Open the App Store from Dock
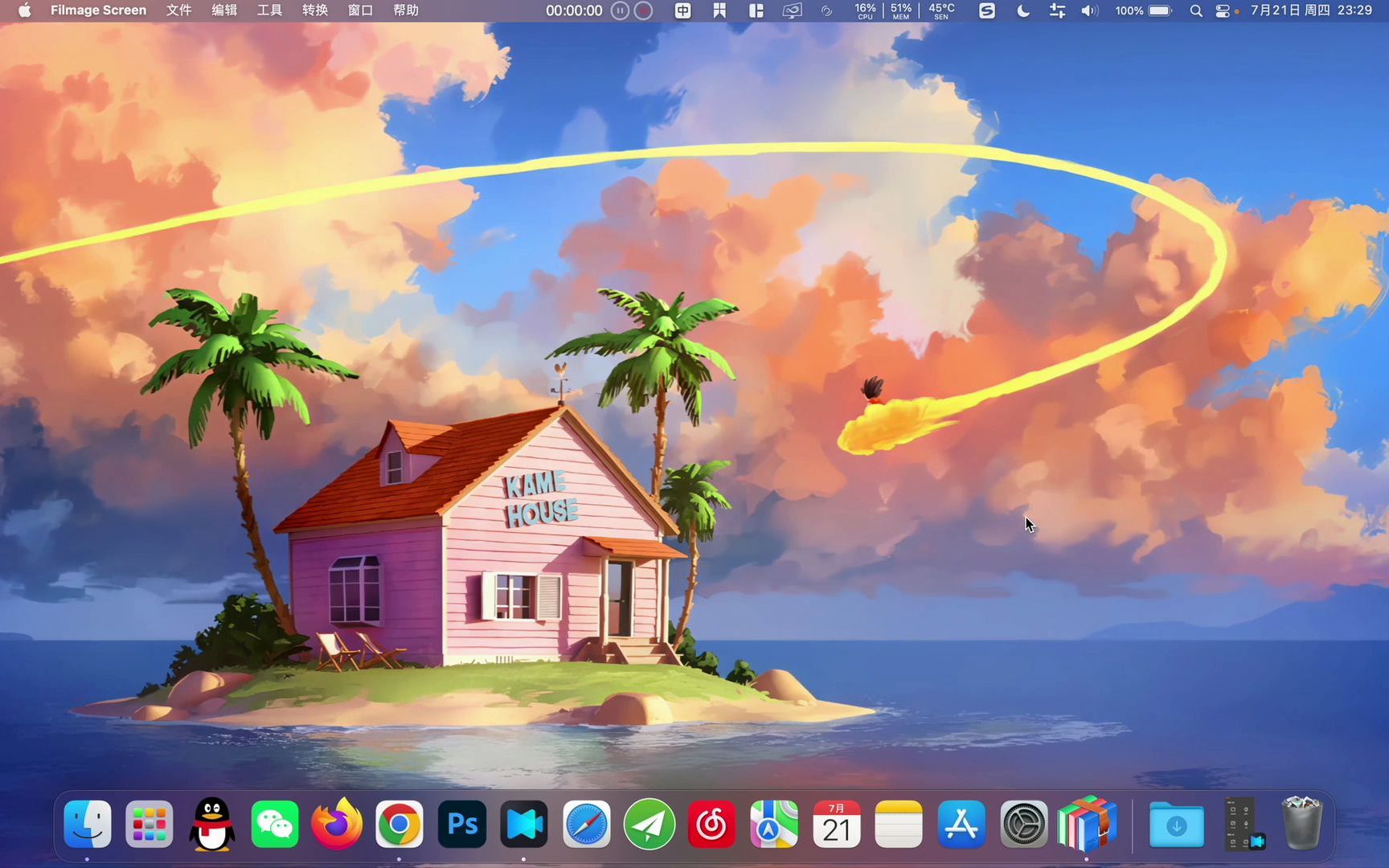1389x868 pixels. [961, 824]
